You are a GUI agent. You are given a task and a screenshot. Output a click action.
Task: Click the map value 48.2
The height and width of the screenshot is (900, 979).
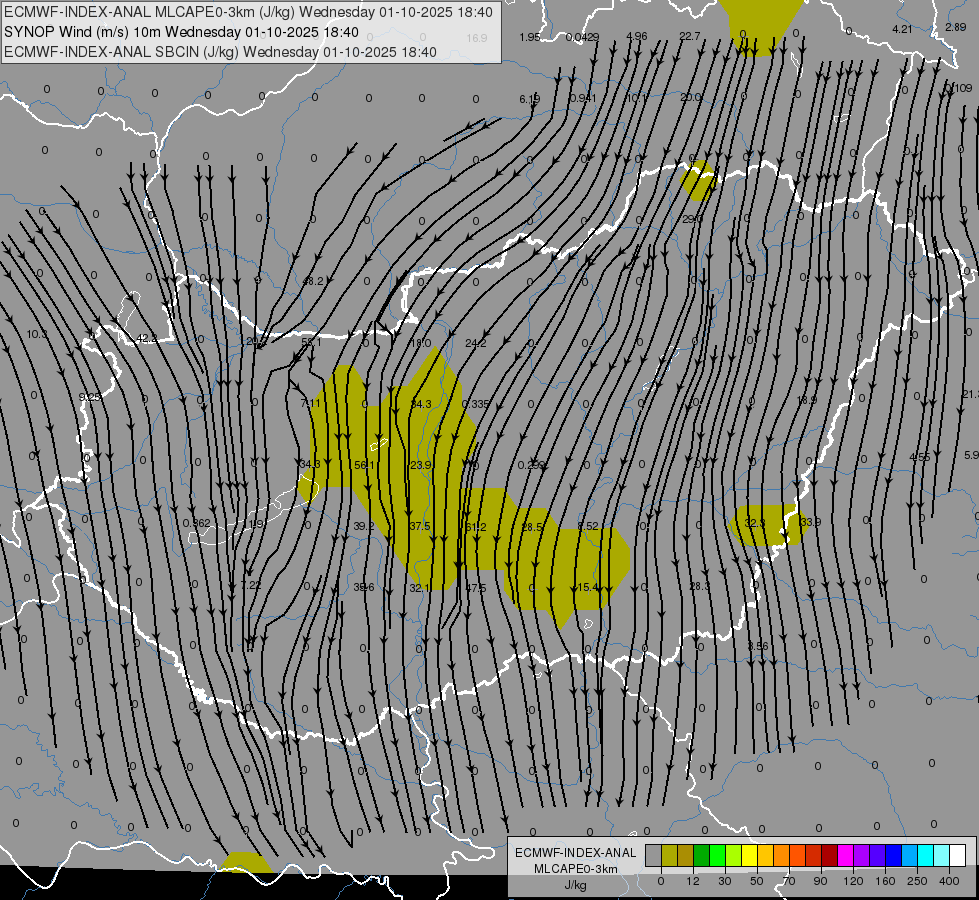[x=313, y=281]
